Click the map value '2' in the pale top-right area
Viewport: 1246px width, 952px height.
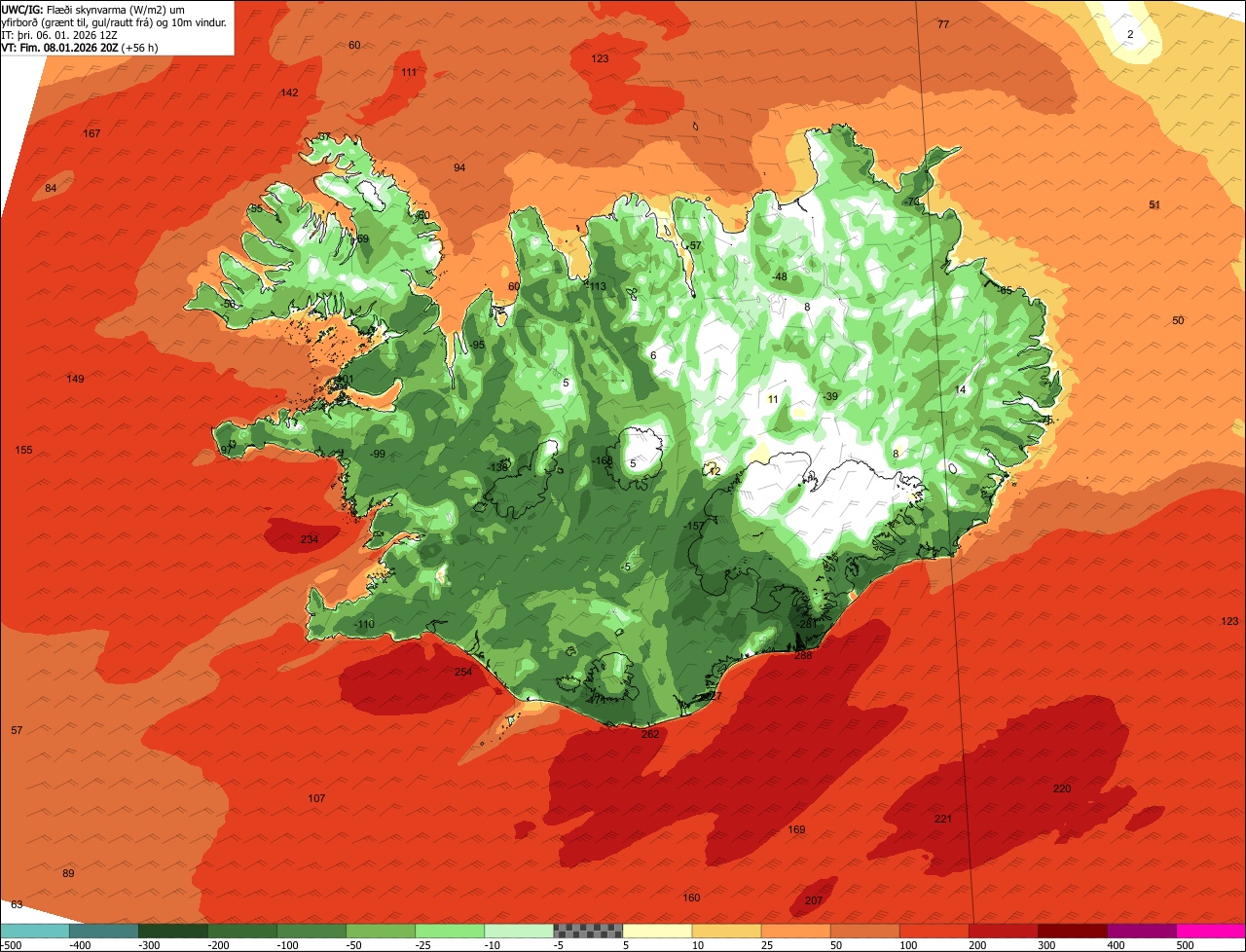[x=1130, y=35]
